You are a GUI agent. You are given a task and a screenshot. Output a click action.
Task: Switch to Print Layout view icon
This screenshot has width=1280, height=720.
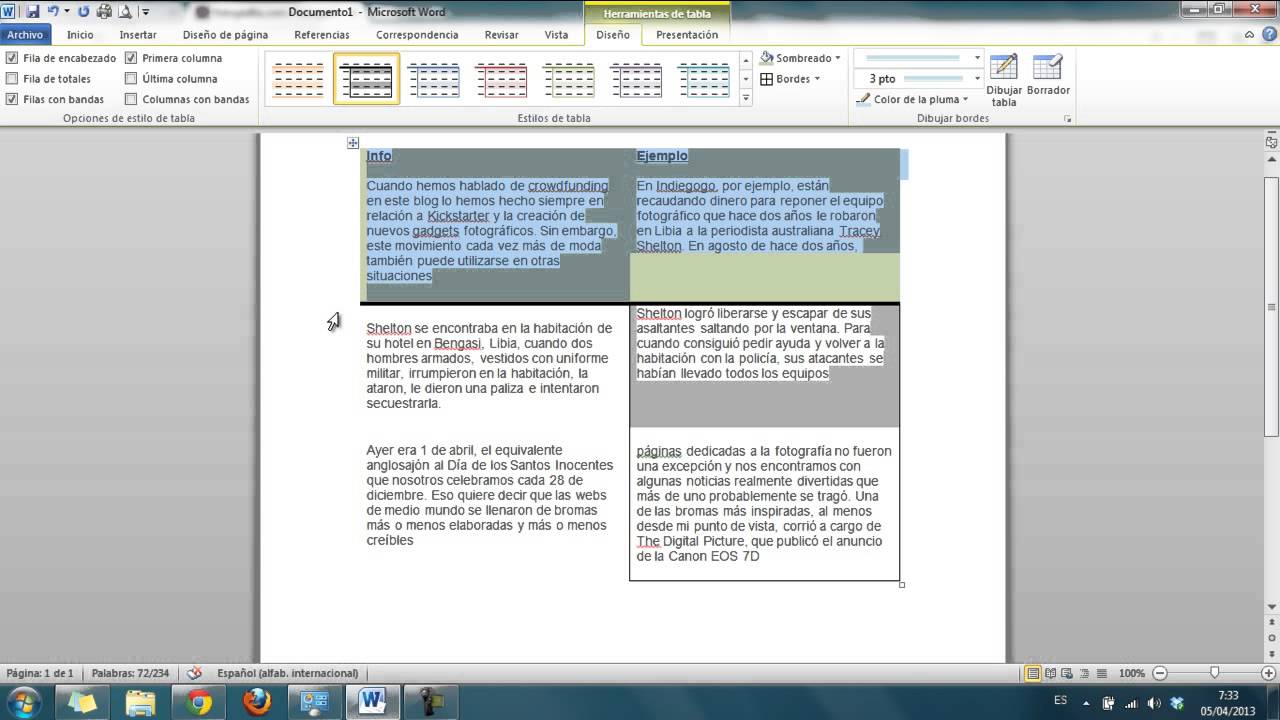click(x=1034, y=673)
